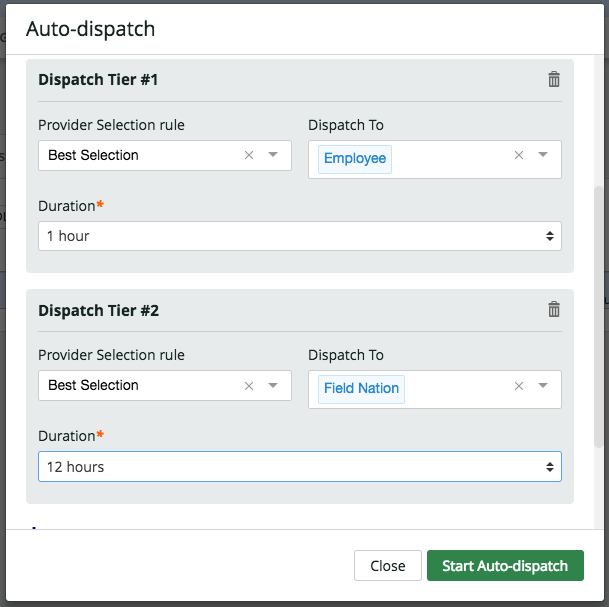Clear Tier #2 Provider Selection rule value
Screen dimensions: 609x607
pos(249,385)
